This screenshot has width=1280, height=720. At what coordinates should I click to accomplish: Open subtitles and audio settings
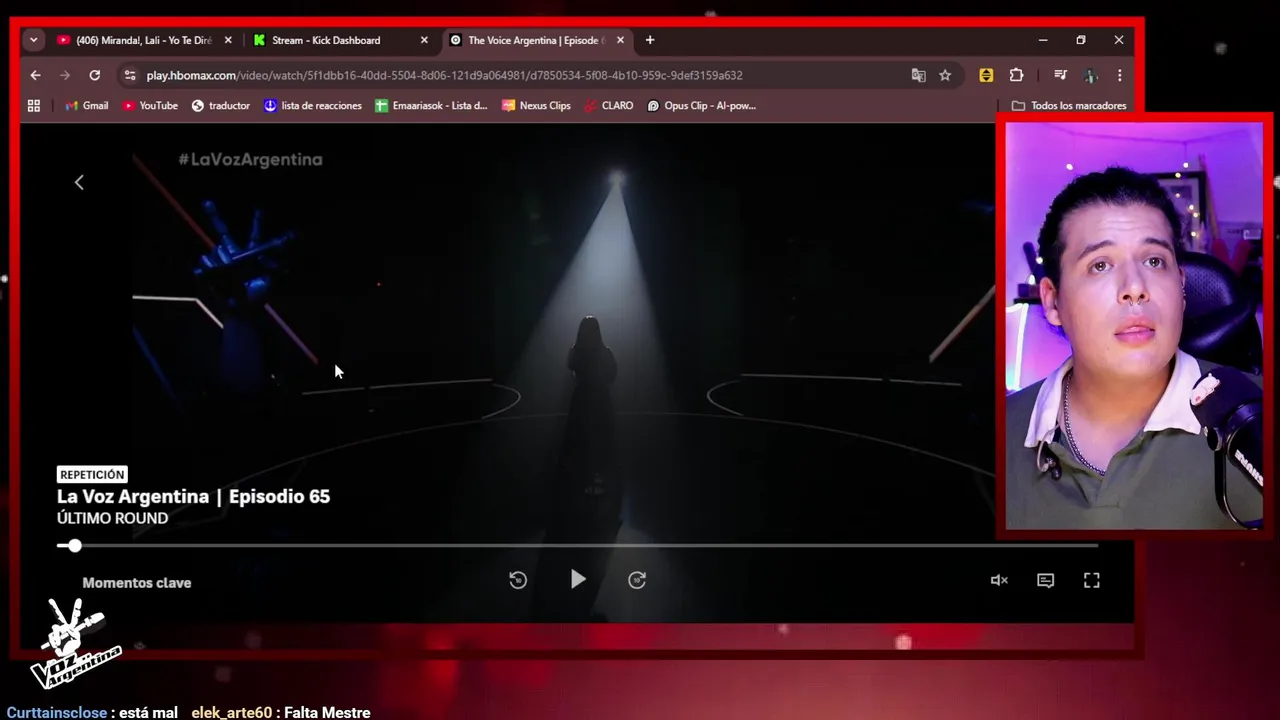[x=1045, y=580]
